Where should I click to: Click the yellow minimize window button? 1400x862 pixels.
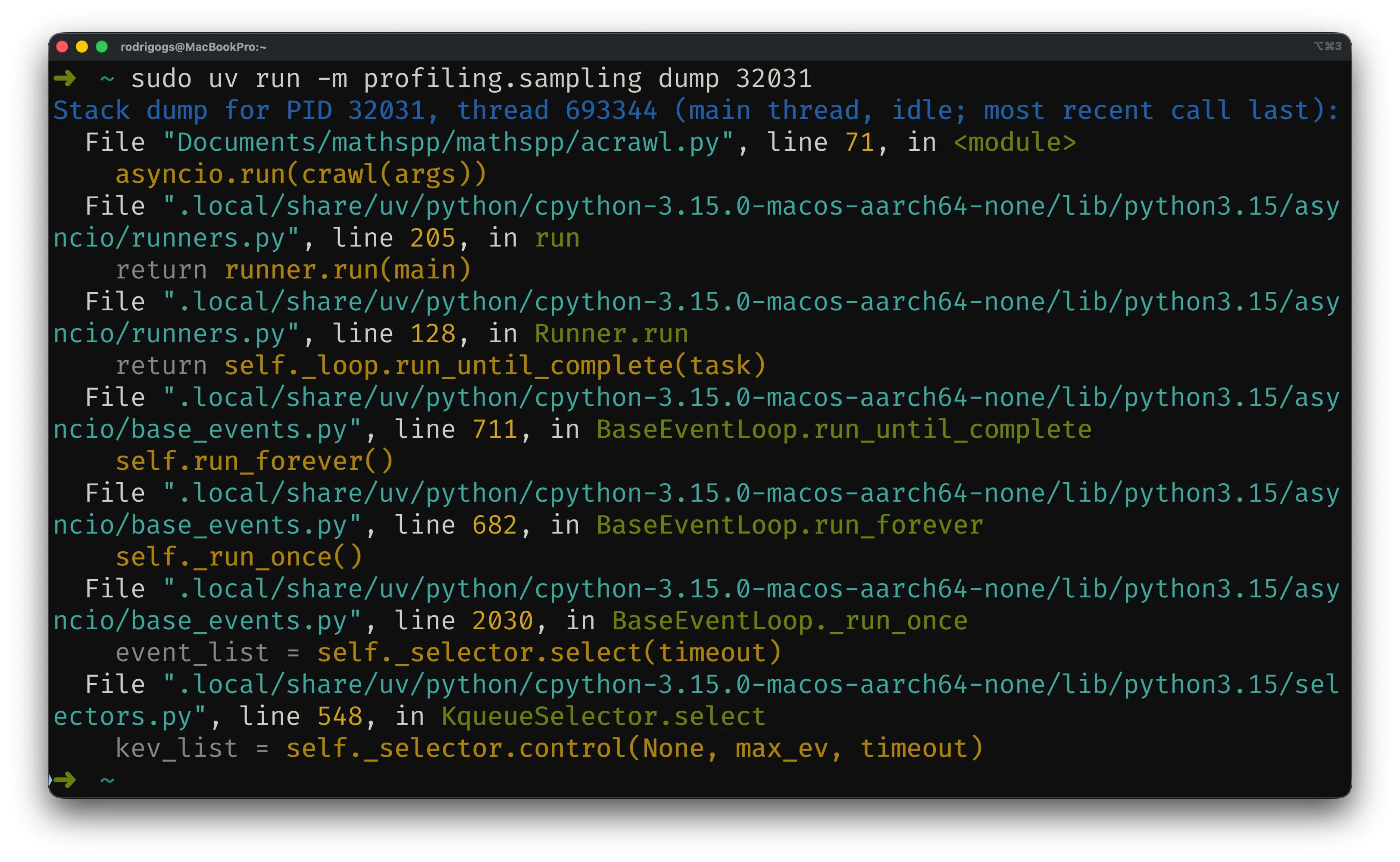(82, 47)
